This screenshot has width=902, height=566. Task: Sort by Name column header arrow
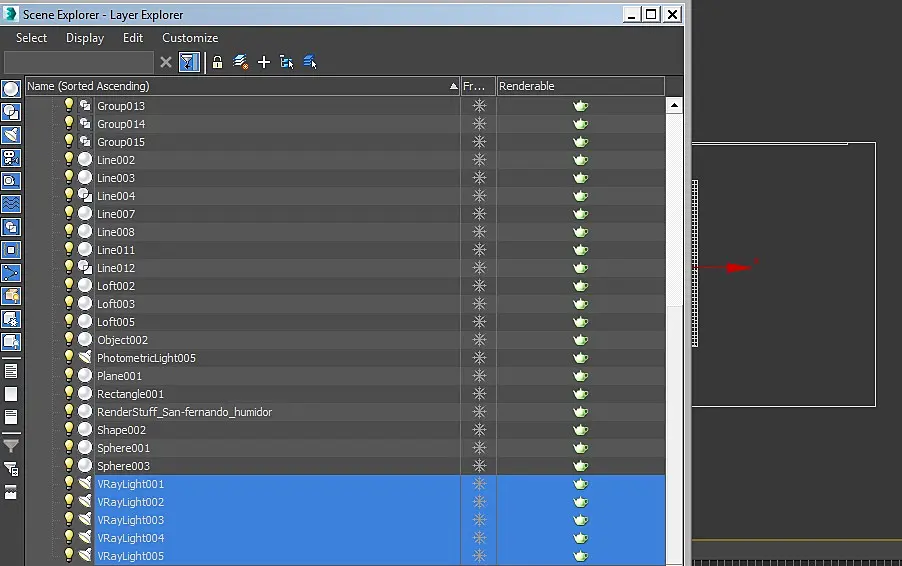click(x=453, y=86)
